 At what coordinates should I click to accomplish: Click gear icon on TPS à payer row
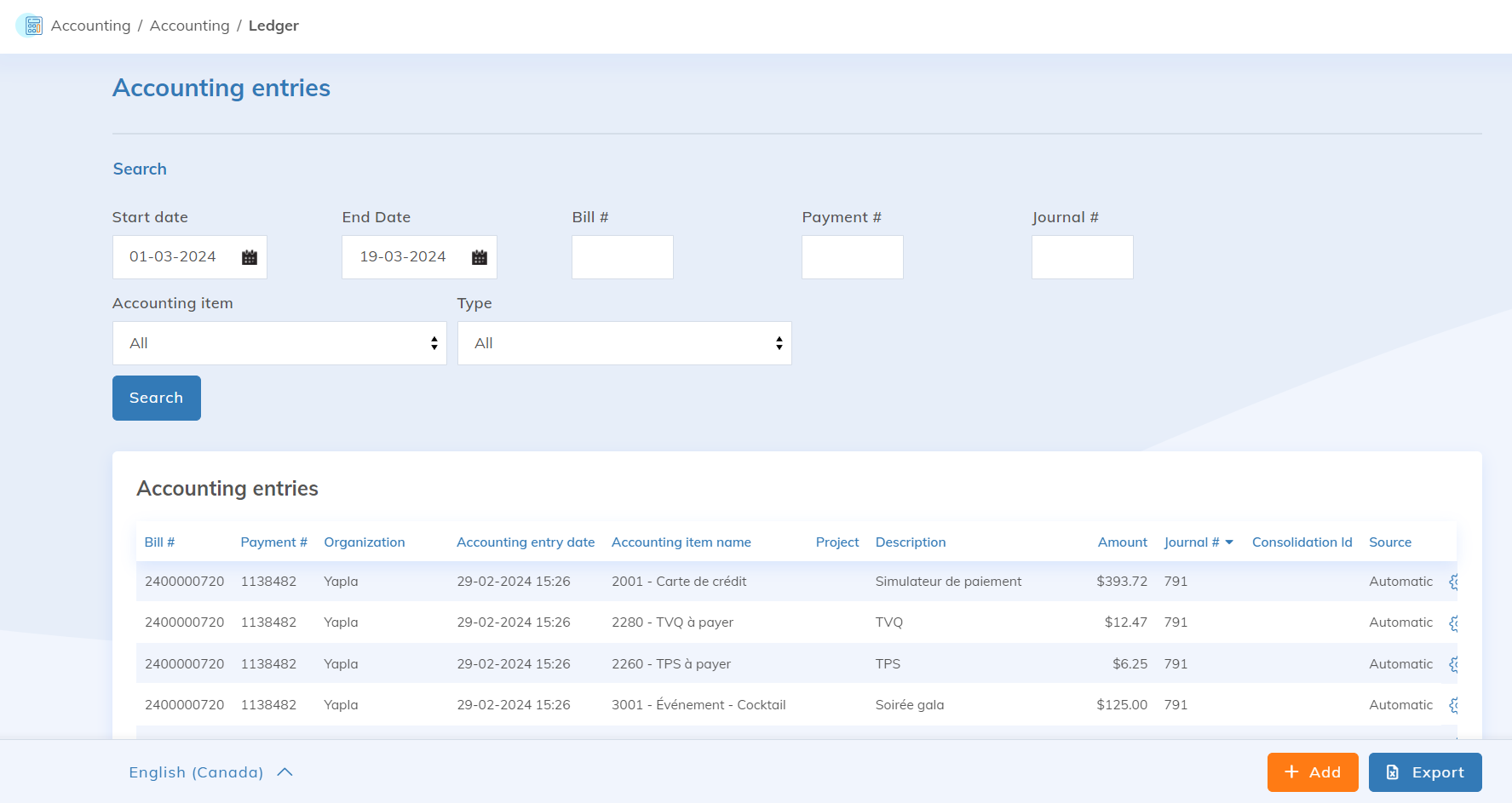tap(1453, 664)
